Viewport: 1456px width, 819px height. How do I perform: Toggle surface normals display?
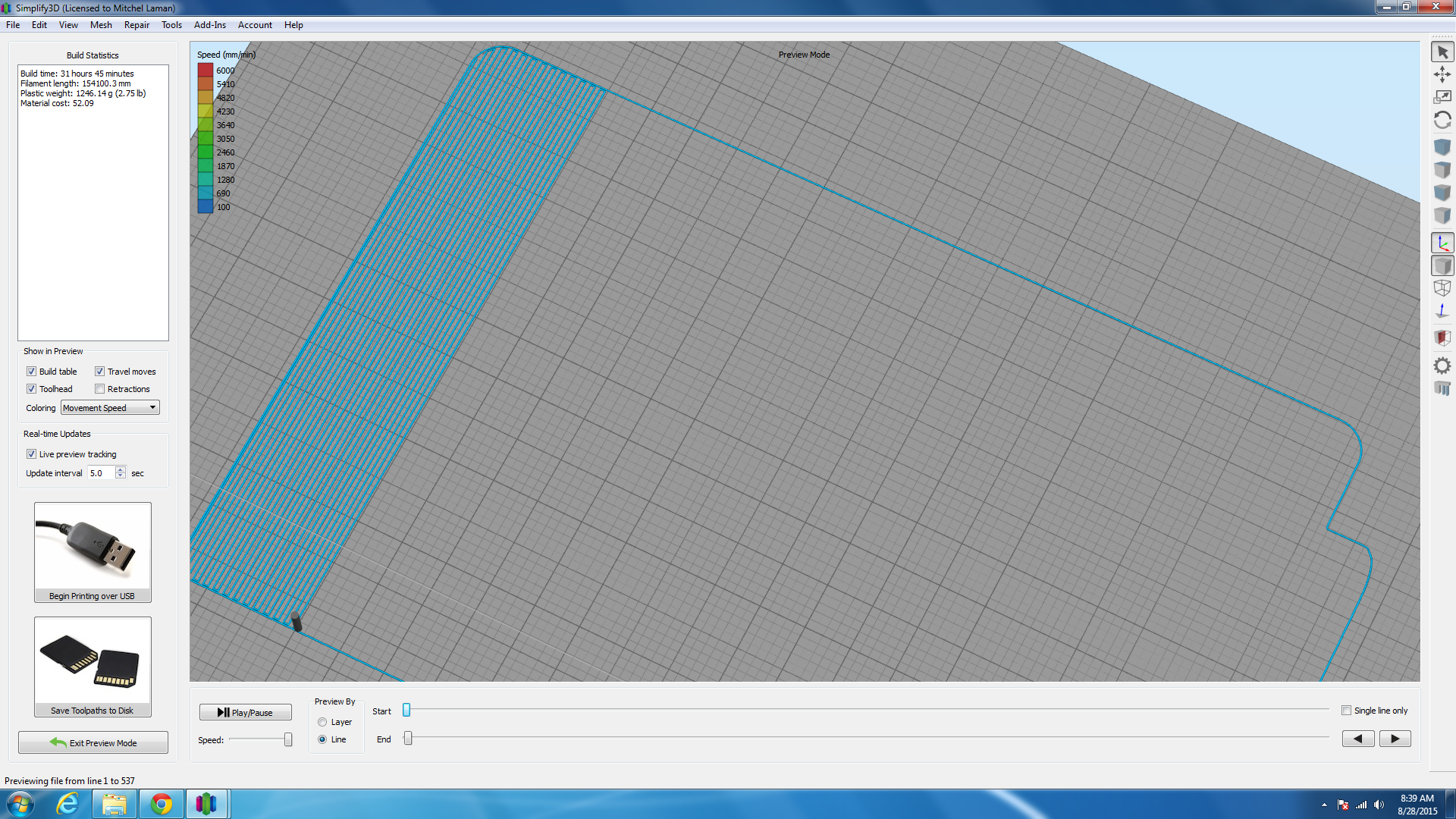coord(1442,311)
